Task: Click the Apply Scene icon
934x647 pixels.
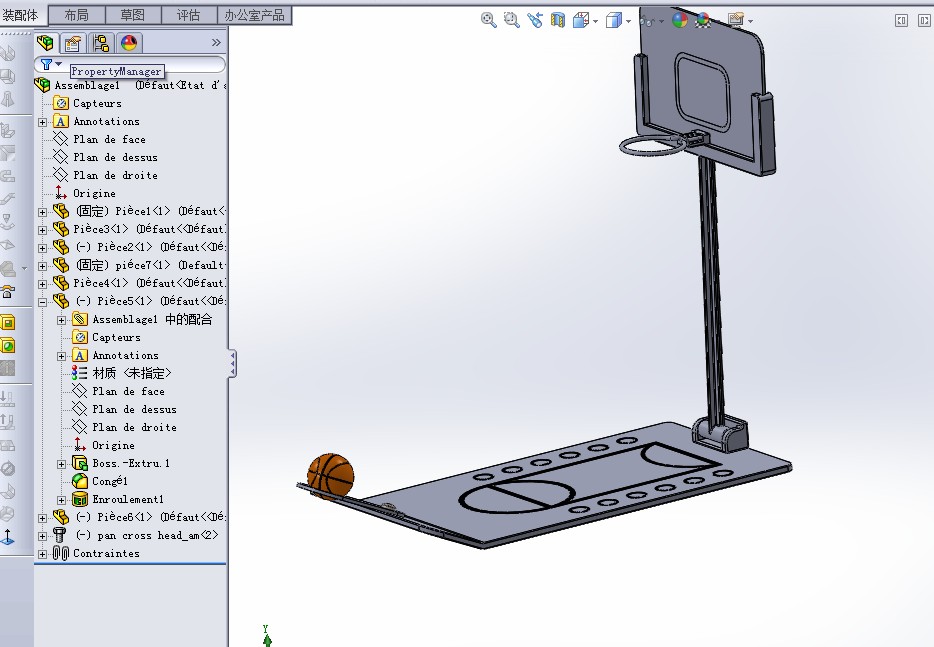Action: 703,20
